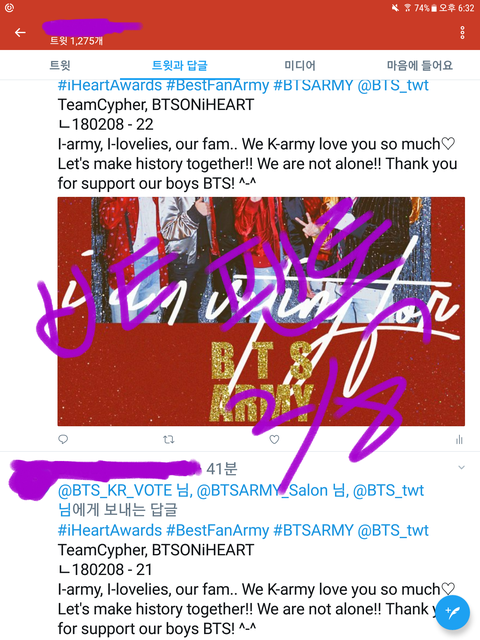Tap the back arrow in header
The image size is (480, 640).
pyautogui.click(x=20, y=32)
